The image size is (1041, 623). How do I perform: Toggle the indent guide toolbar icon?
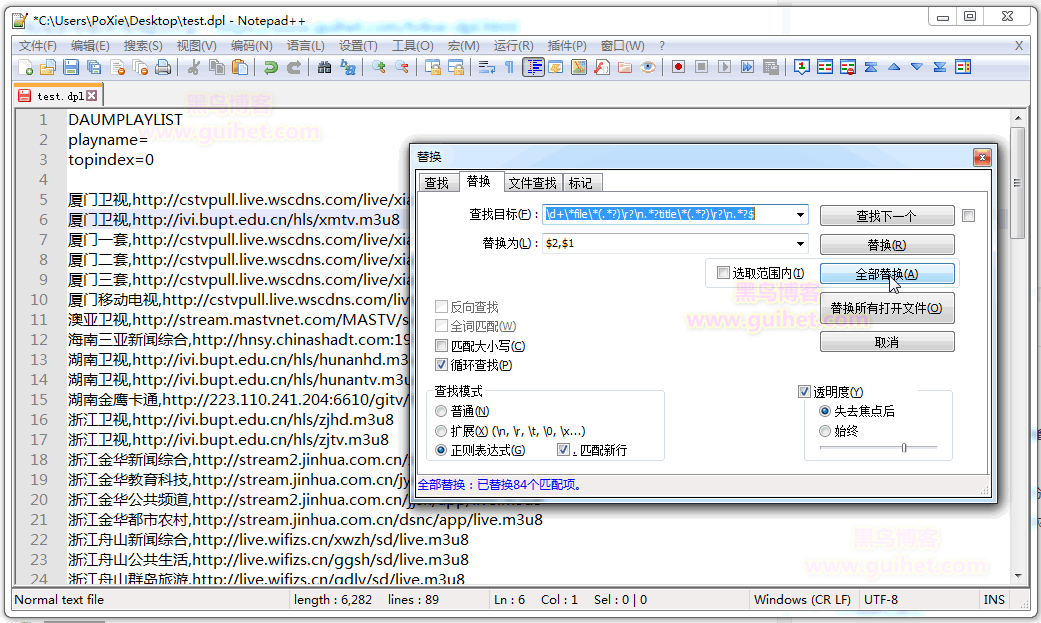533,67
